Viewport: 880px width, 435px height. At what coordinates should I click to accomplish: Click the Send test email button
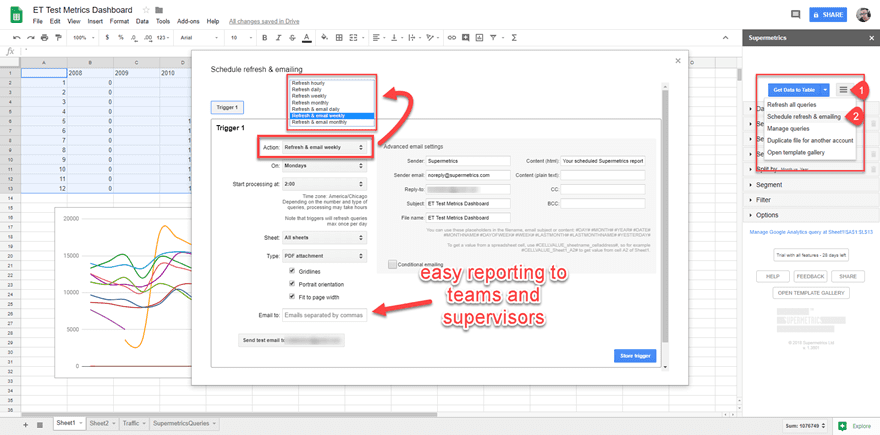tap(291, 340)
